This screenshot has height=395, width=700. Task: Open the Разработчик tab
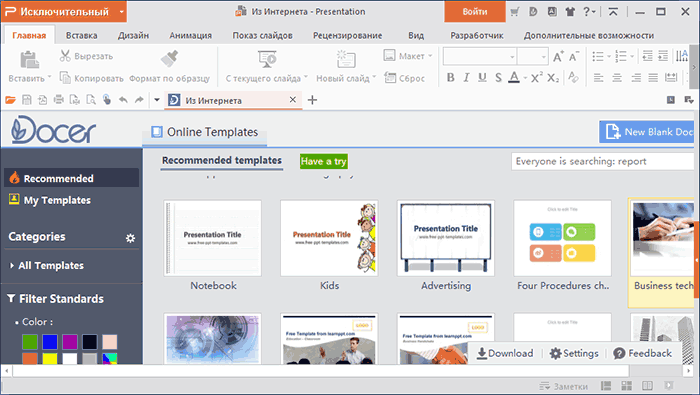pyautogui.click(x=477, y=35)
